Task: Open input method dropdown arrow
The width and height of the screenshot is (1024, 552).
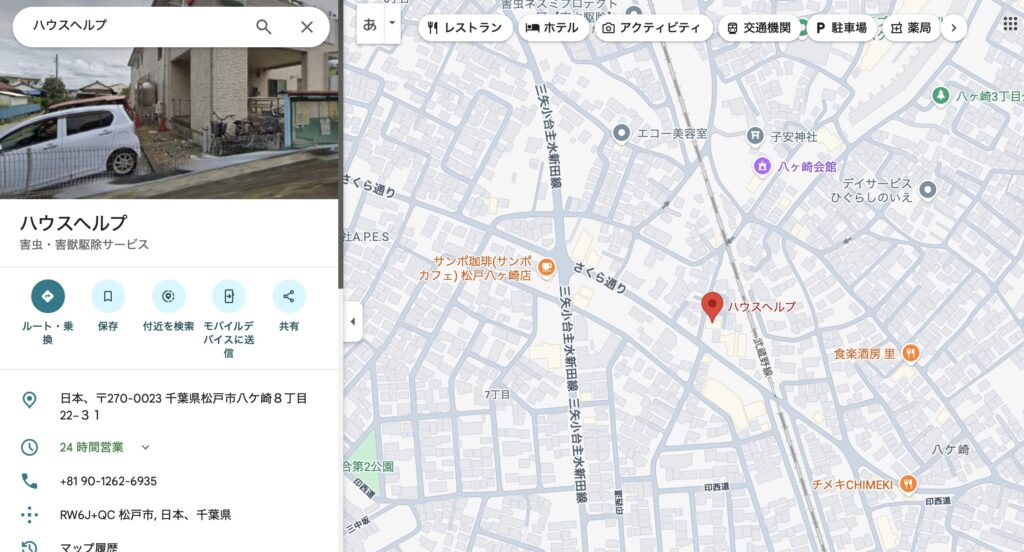Action: tap(392, 24)
